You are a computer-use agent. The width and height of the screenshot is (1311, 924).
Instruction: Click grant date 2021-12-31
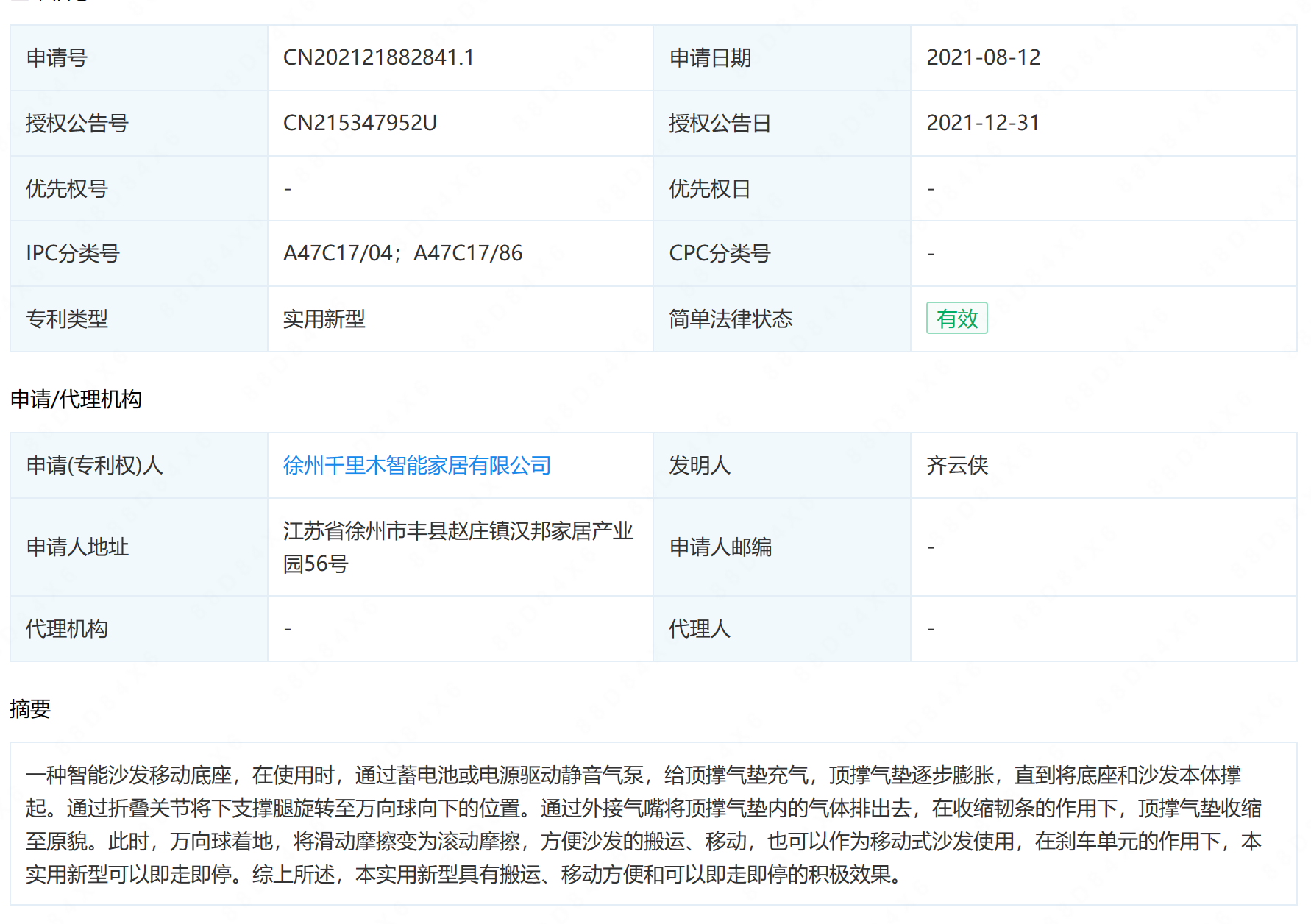coord(983,123)
